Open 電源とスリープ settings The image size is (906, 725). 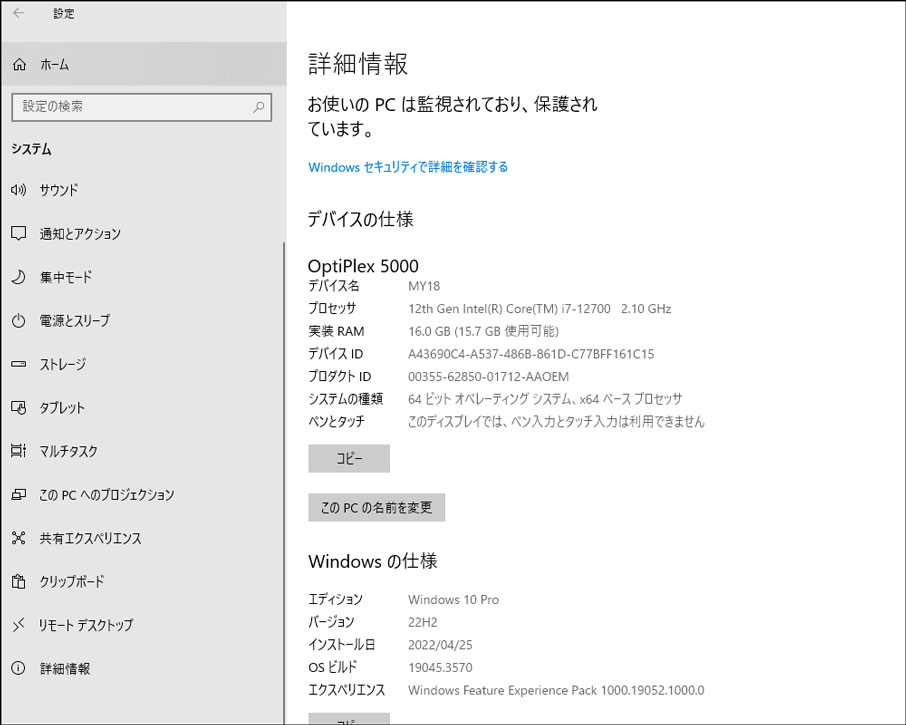click(143, 320)
